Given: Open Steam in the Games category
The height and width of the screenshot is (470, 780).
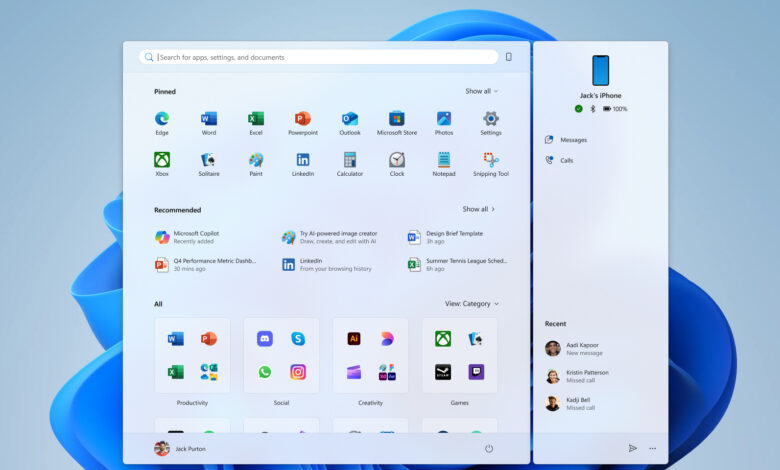Looking at the screenshot, I should coord(443,372).
